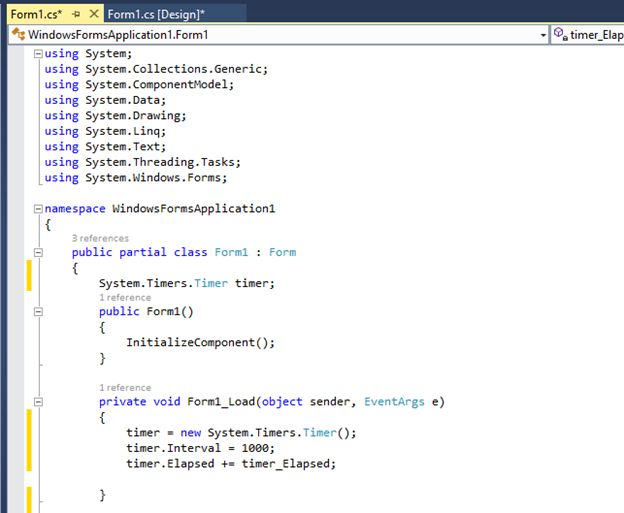Open the timer_Elapsed member dropdown
The image size is (624, 513).
(587, 35)
